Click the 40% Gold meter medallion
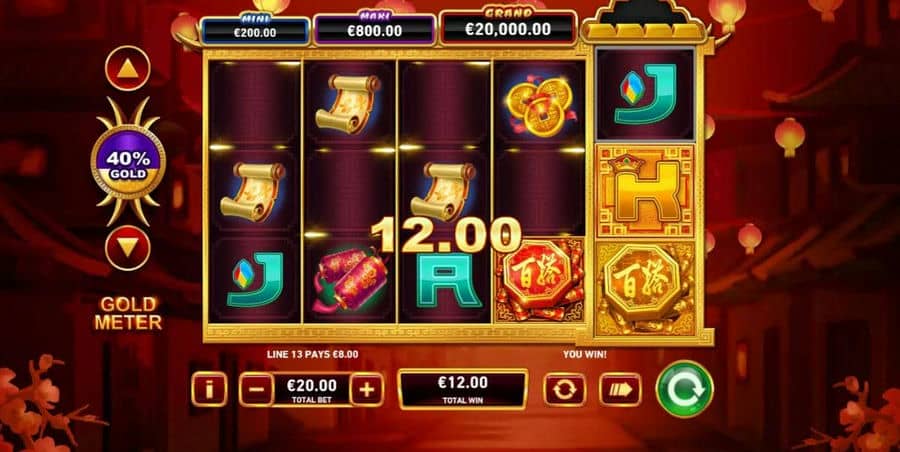Image resolution: width=900 pixels, height=452 pixels. [x=128, y=160]
